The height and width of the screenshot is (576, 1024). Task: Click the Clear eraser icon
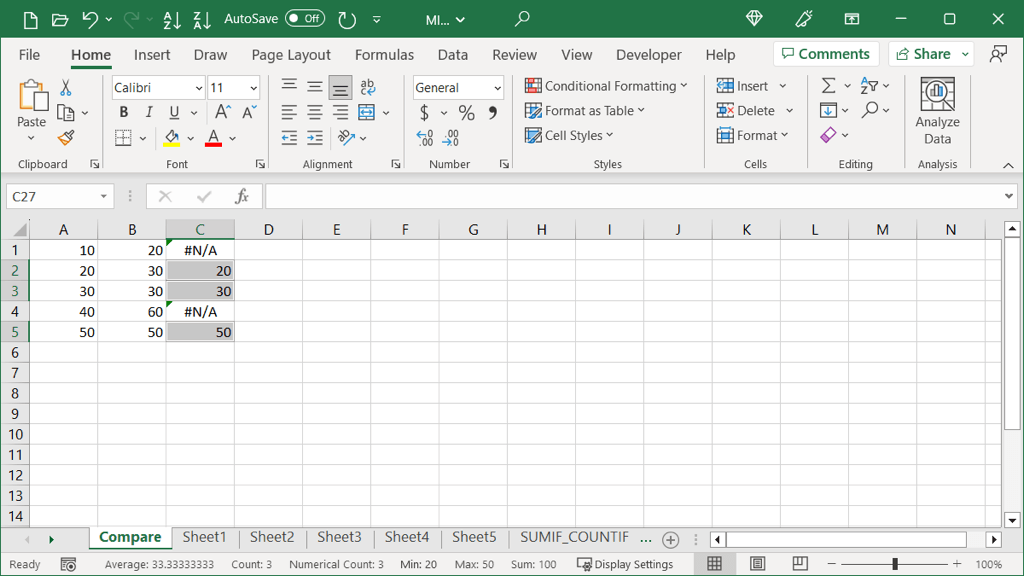[828, 135]
